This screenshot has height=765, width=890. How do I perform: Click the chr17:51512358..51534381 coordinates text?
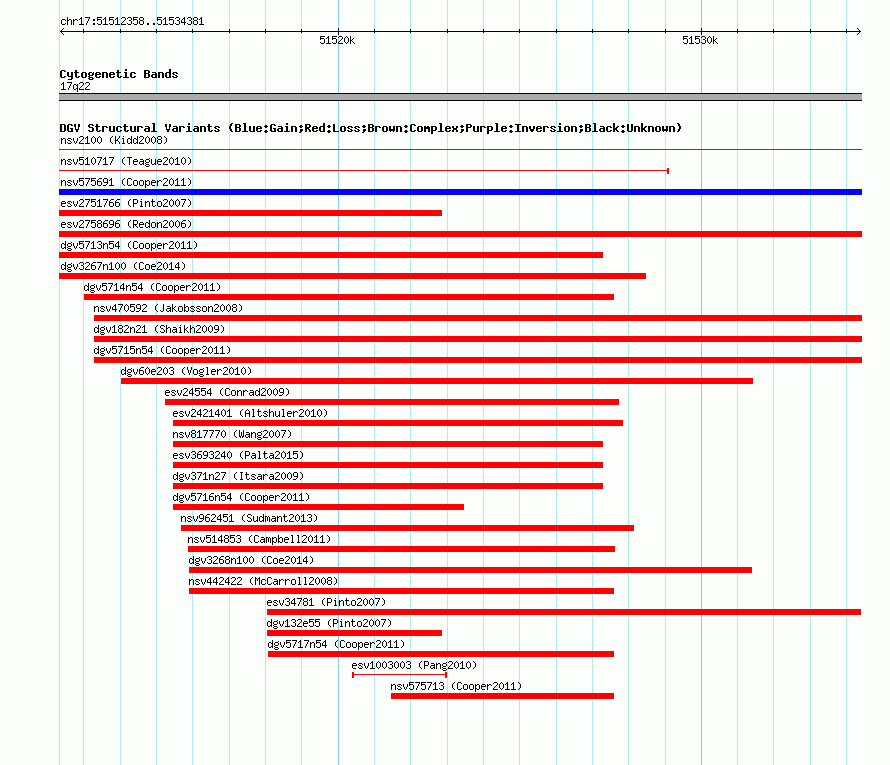(x=132, y=21)
